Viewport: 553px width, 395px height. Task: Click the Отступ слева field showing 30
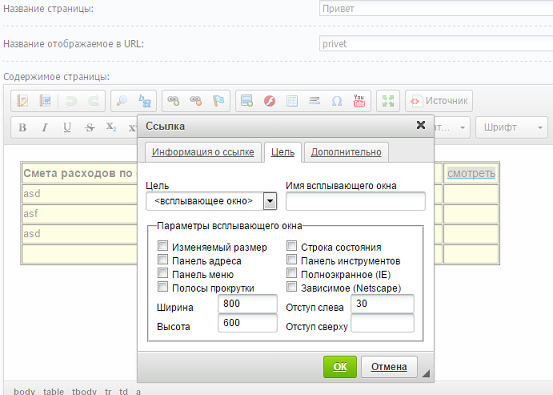click(x=382, y=304)
